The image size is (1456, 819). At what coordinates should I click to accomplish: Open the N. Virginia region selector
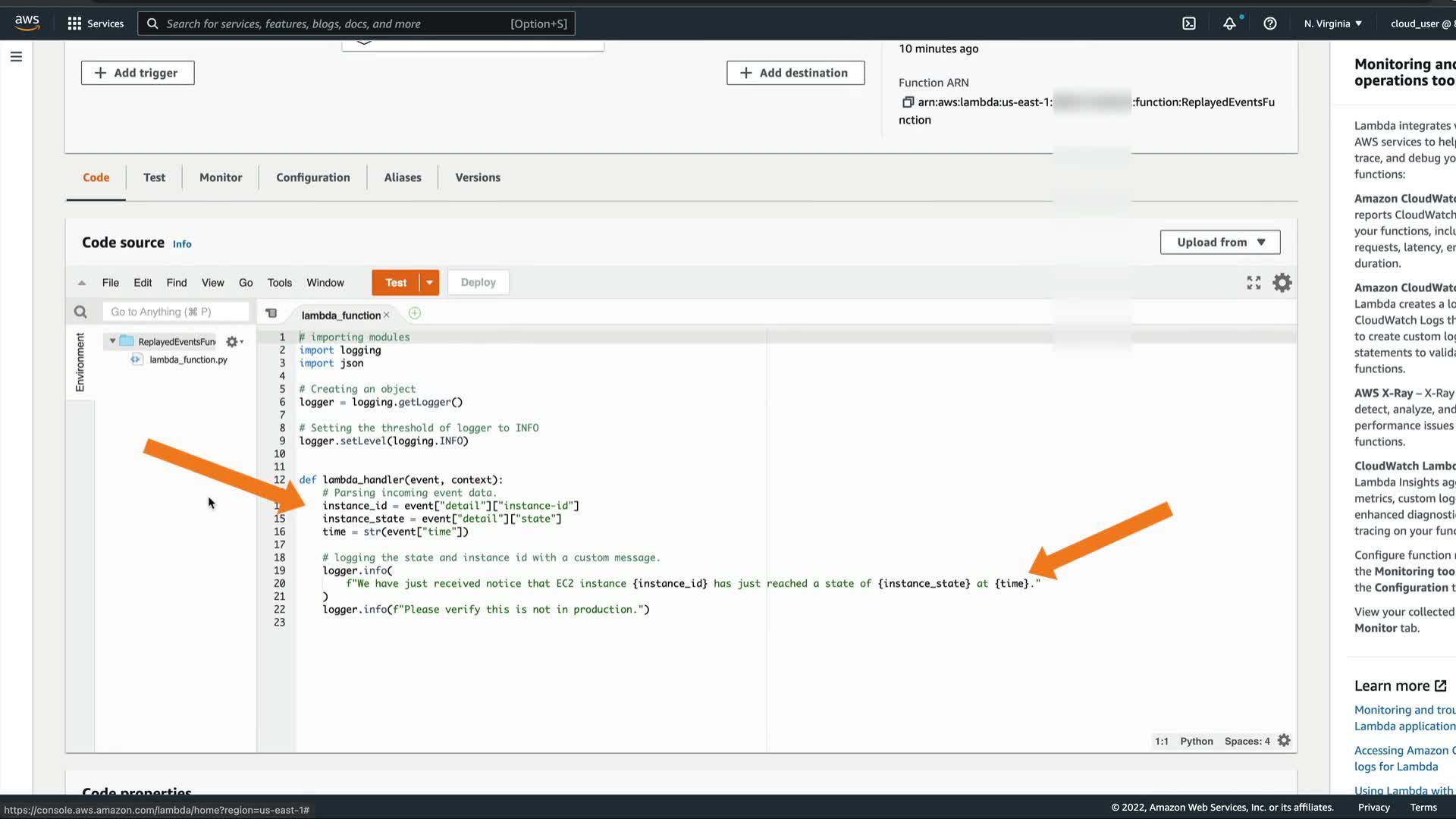(x=1332, y=24)
